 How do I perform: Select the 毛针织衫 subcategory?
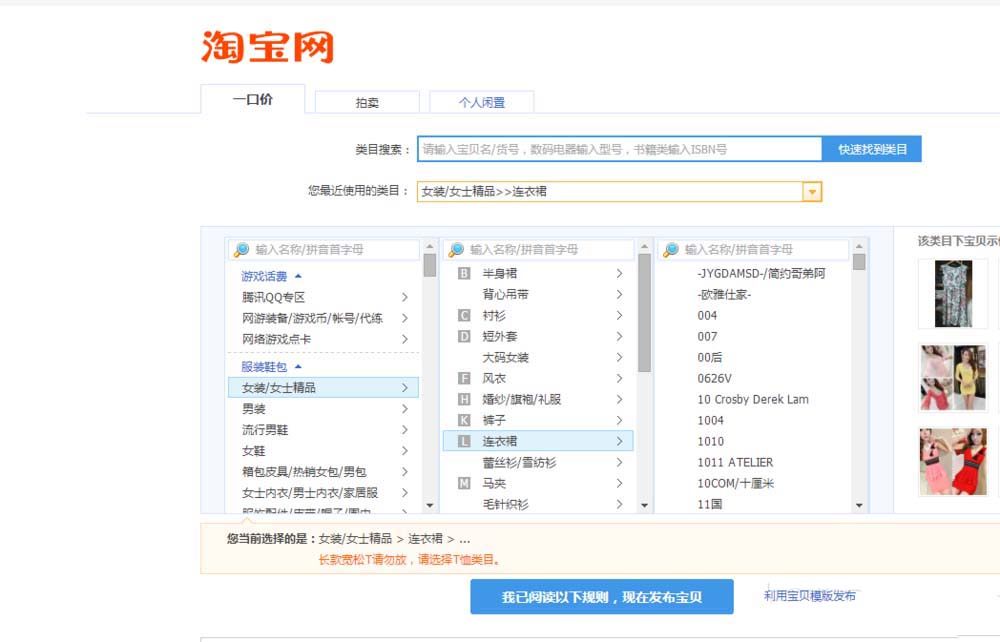tap(538, 504)
